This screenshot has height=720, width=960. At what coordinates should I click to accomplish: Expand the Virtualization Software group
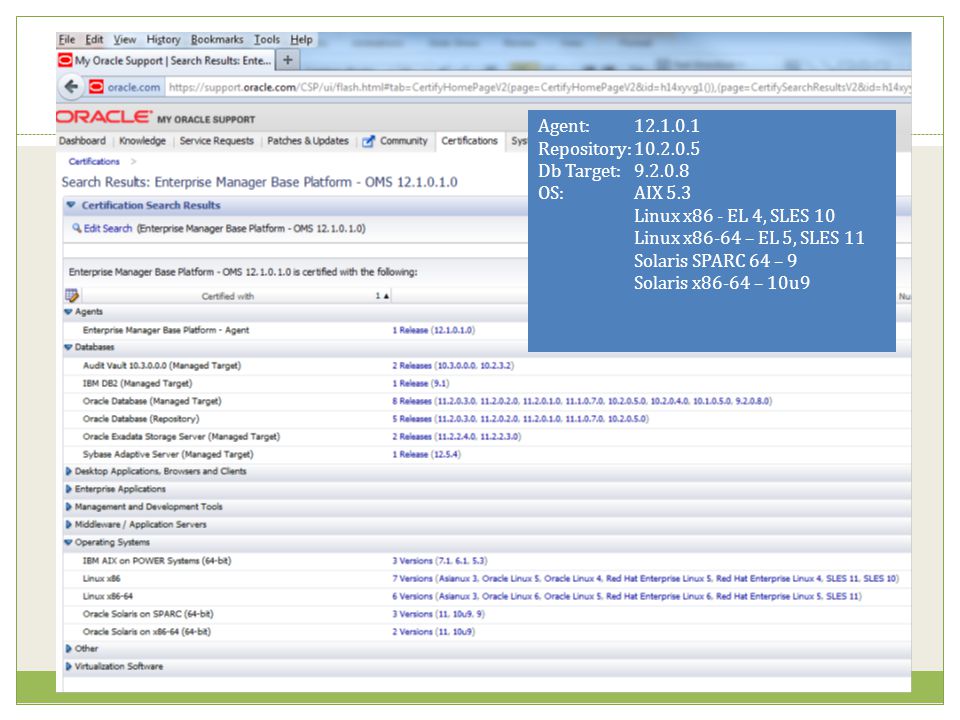tap(69, 666)
